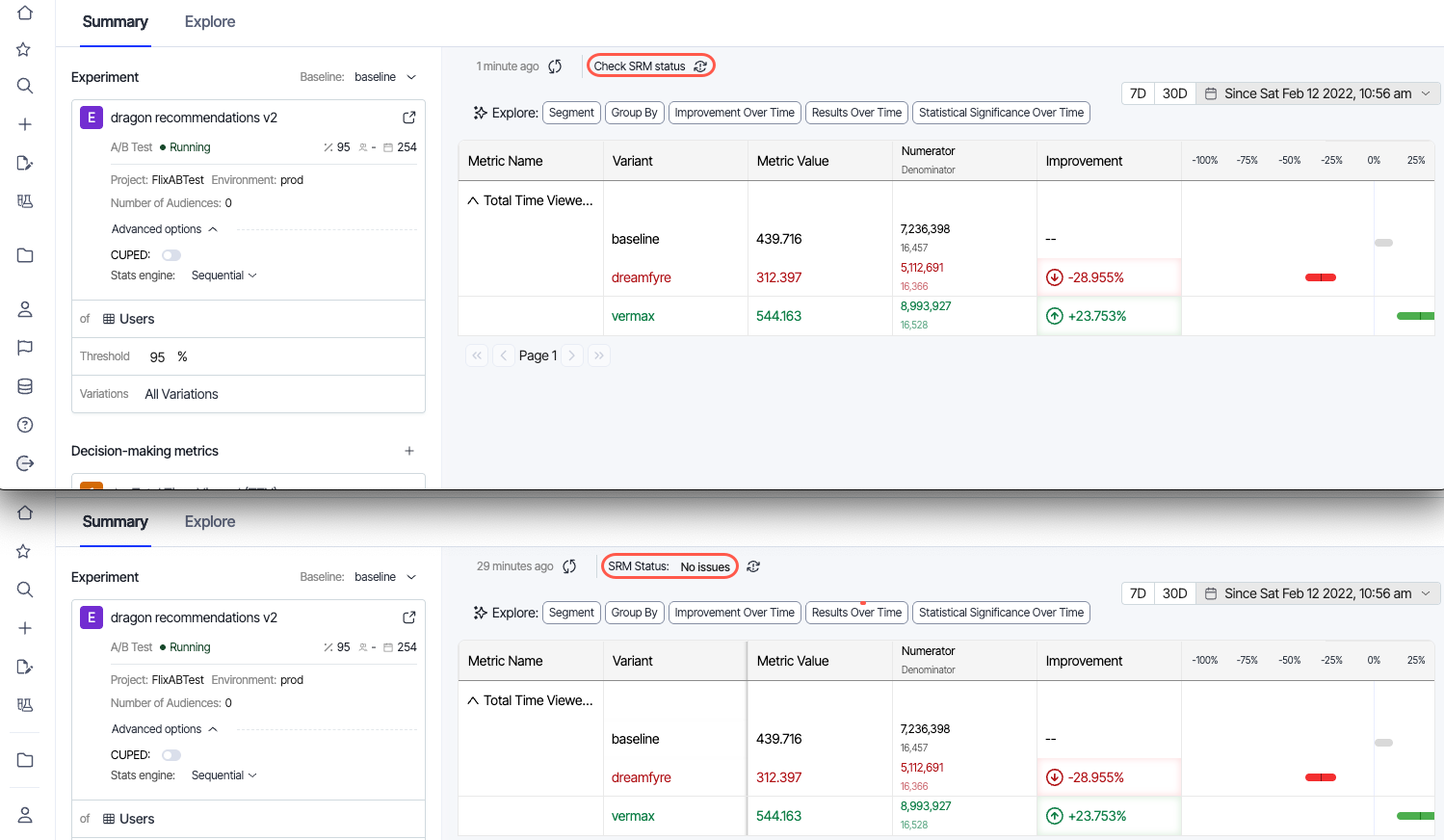The width and height of the screenshot is (1444, 840).
Task: Click the help question mark sidebar icon
Action: point(25,425)
